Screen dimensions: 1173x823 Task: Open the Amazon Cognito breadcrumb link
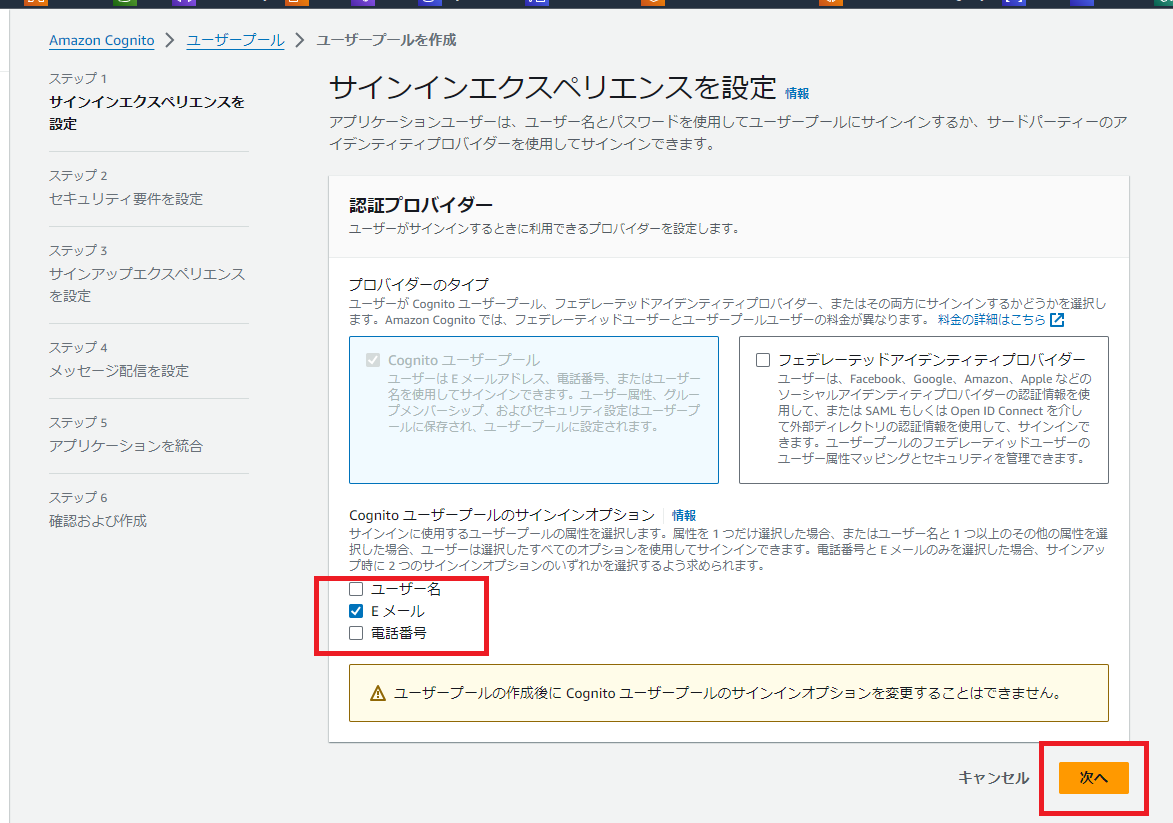102,40
